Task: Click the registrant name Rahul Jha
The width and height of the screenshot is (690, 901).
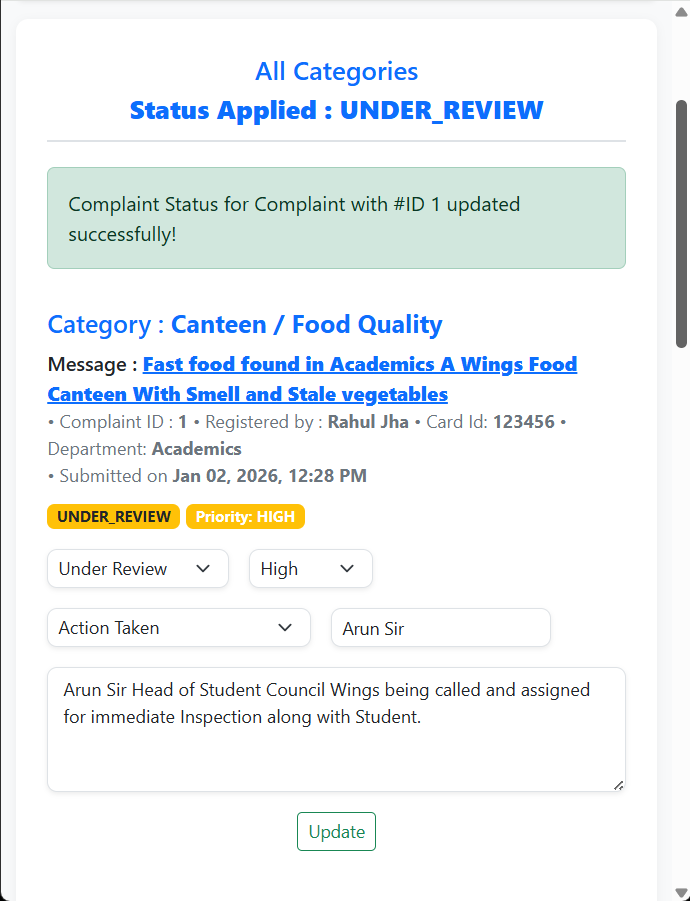Action: [368, 422]
